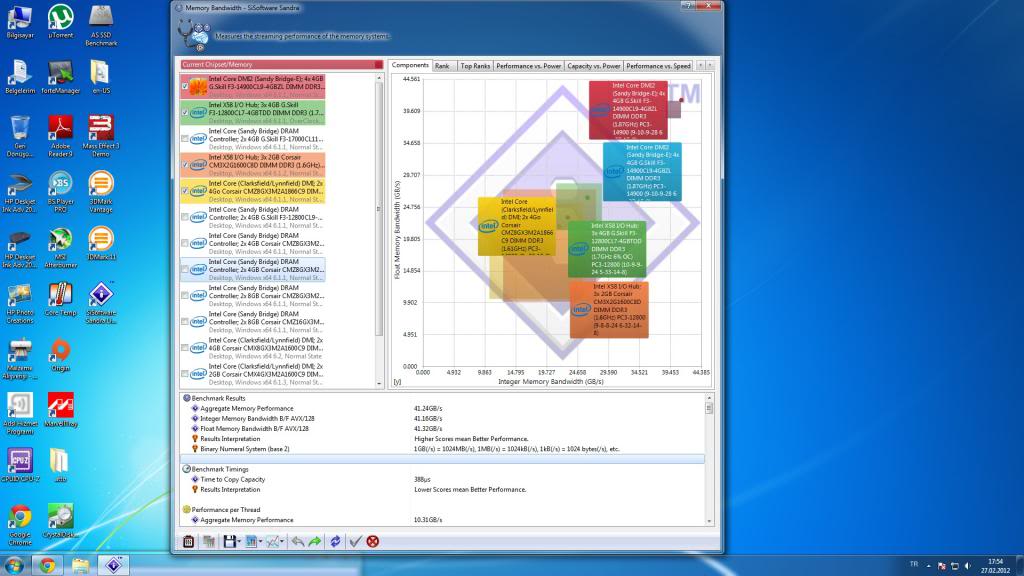Collapse the Benchmark Results section
The width and height of the screenshot is (1024, 576).
(187, 398)
